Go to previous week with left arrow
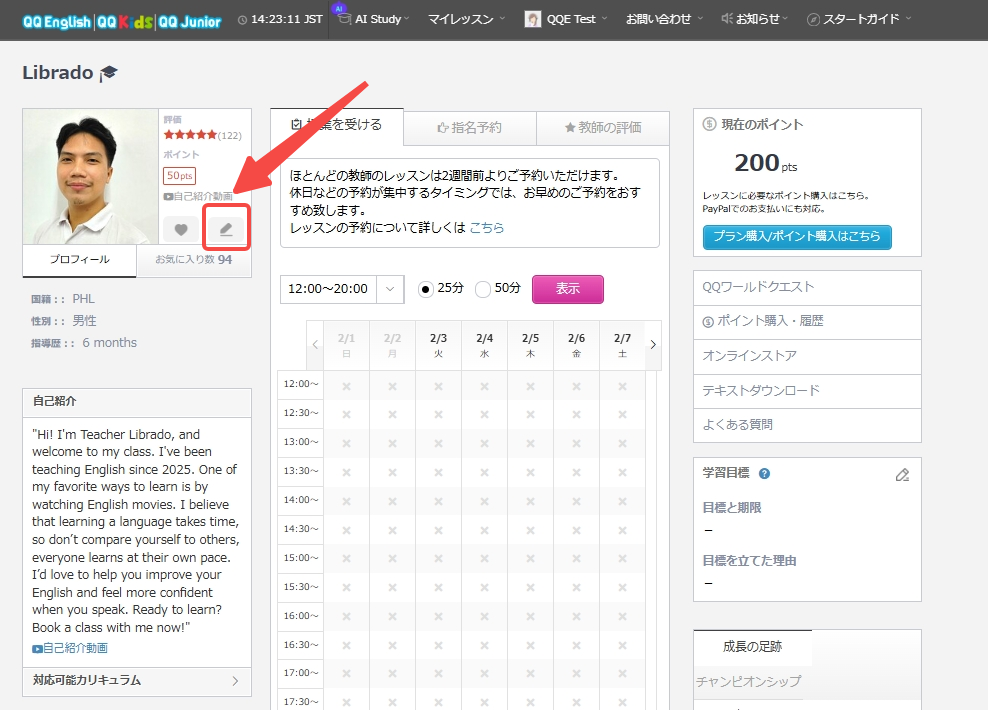This screenshot has width=988, height=710. point(315,345)
